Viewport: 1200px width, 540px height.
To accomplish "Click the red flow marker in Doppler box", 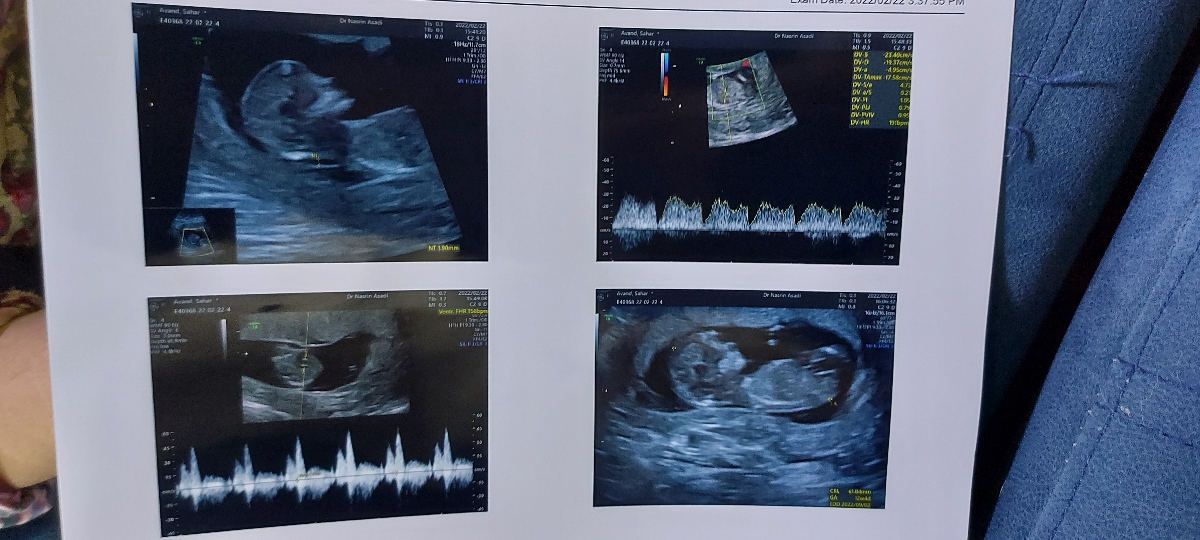I will point(744,64).
